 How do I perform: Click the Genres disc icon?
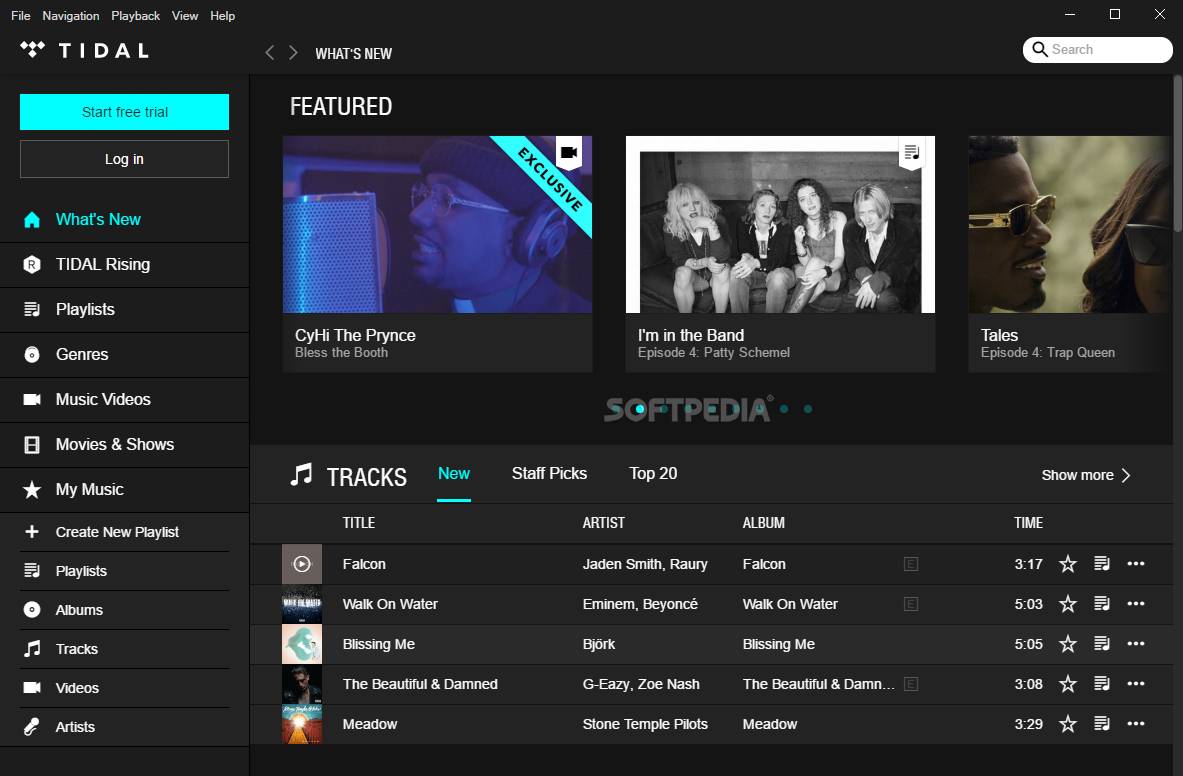(32, 354)
